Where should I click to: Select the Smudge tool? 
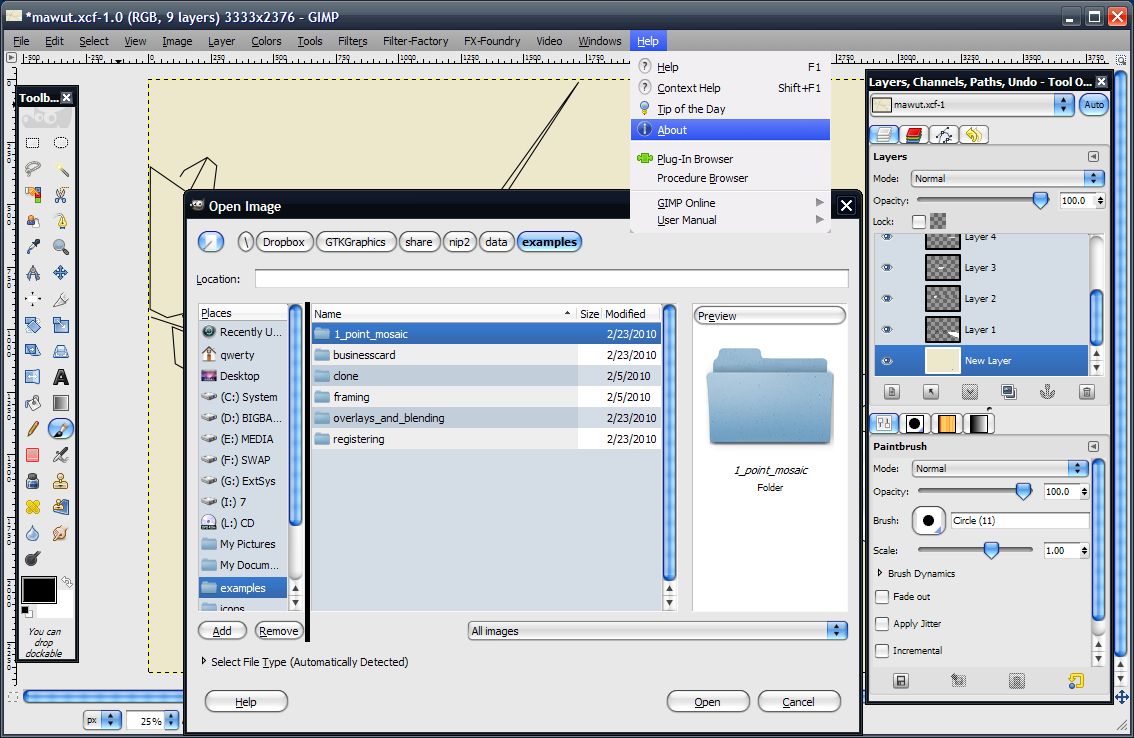click(x=61, y=533)
